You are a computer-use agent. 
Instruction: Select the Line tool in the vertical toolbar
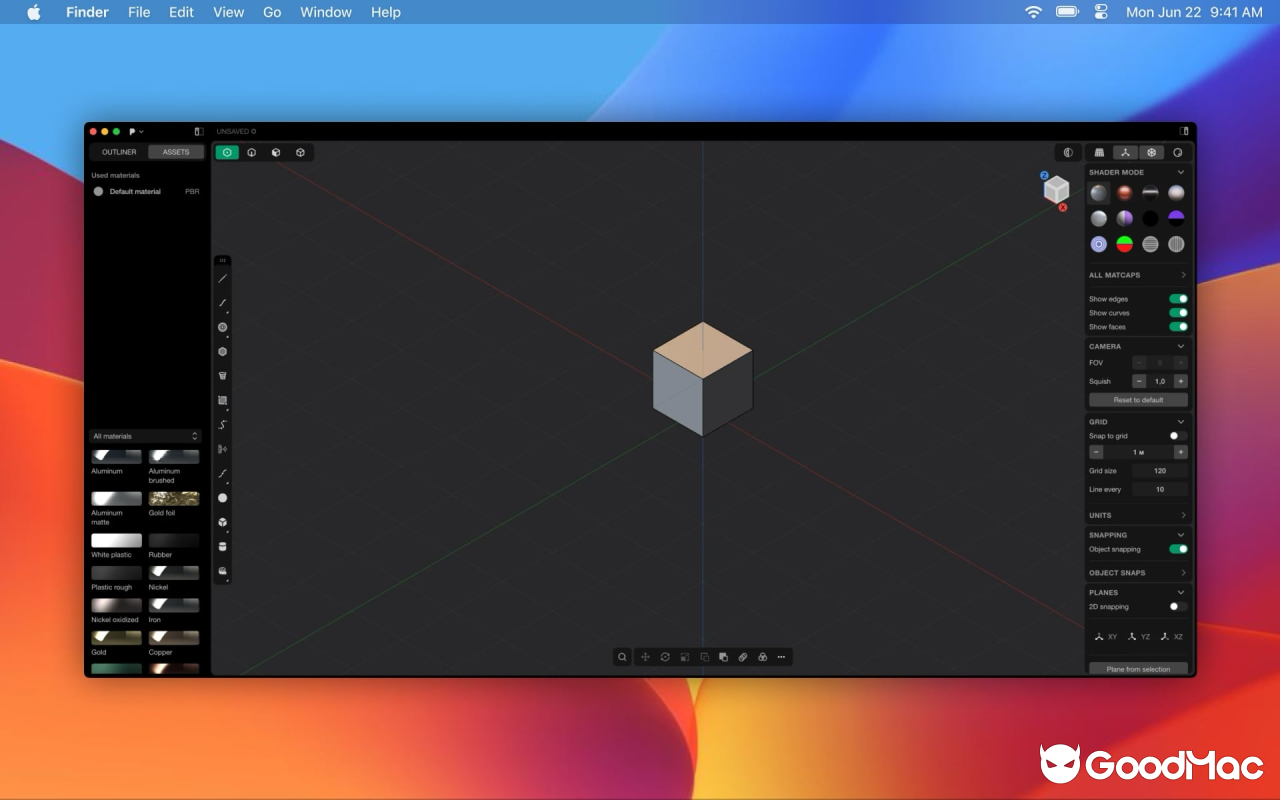coord(222,279)
